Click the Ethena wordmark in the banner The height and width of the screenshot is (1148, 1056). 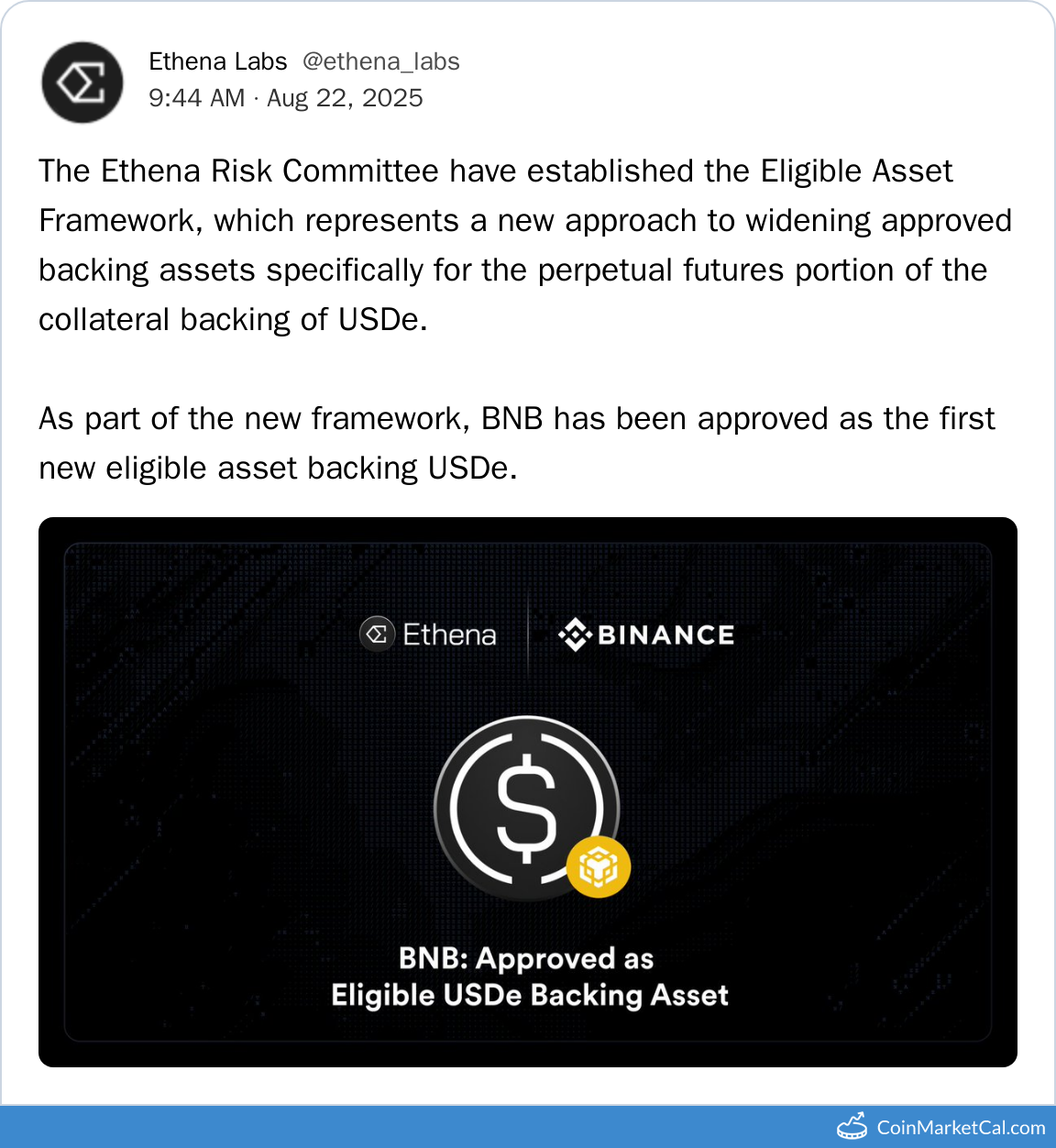tap(449, 635)
